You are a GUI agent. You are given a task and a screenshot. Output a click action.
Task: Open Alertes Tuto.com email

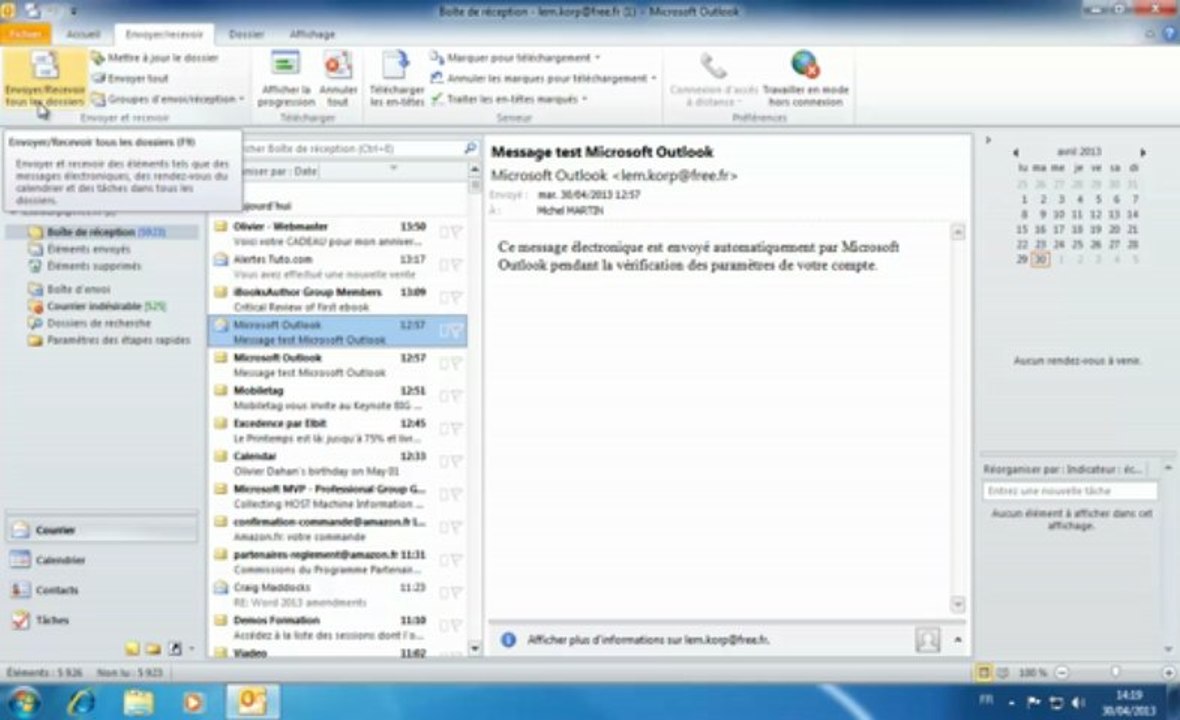337,266
